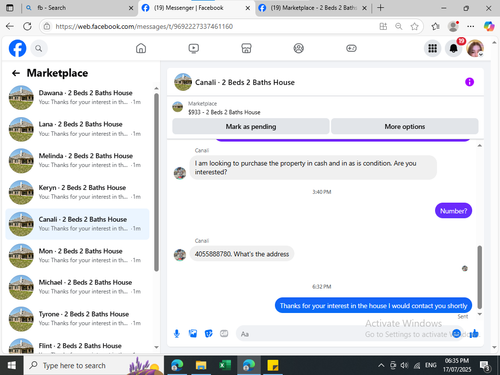The image size is (500, 375).
Task: Click conversation list scroll down arrow
Action: pos(156,347)
